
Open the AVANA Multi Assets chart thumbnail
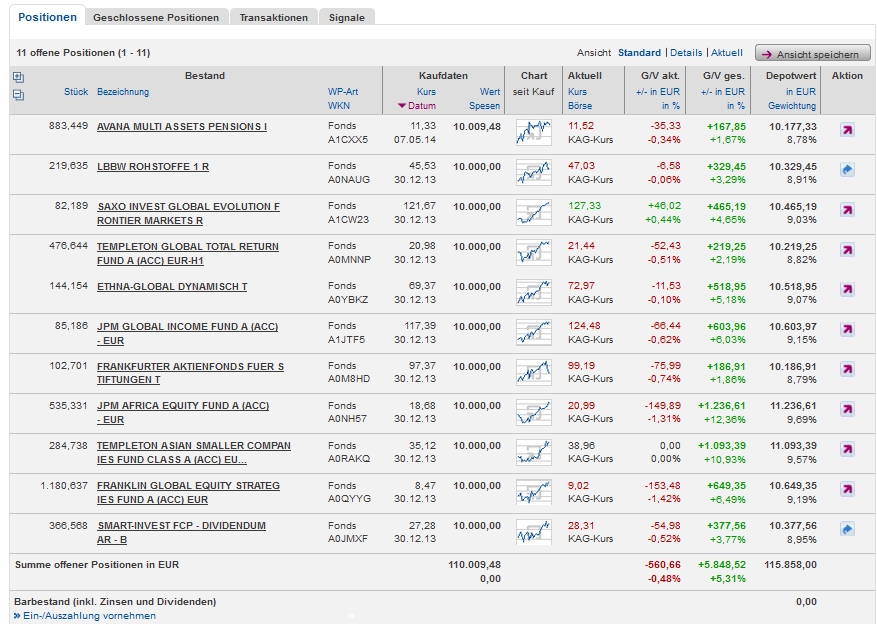[x=534, y=133]
